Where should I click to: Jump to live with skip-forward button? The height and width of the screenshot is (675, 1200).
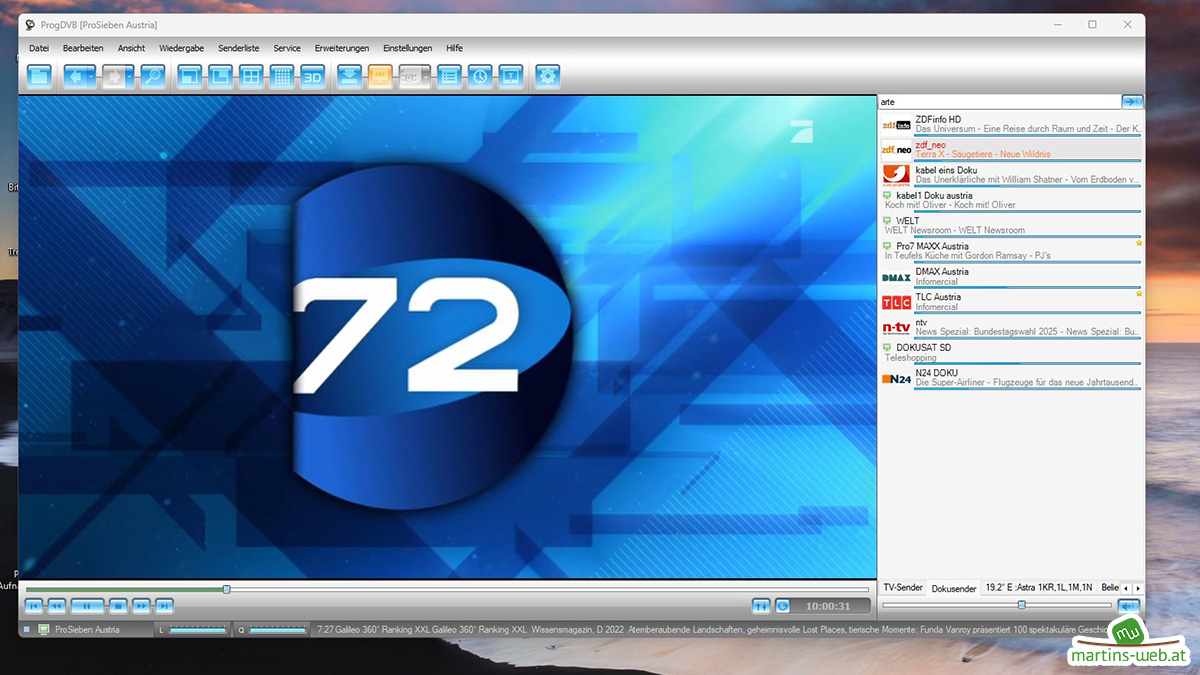tap(164, 605)
